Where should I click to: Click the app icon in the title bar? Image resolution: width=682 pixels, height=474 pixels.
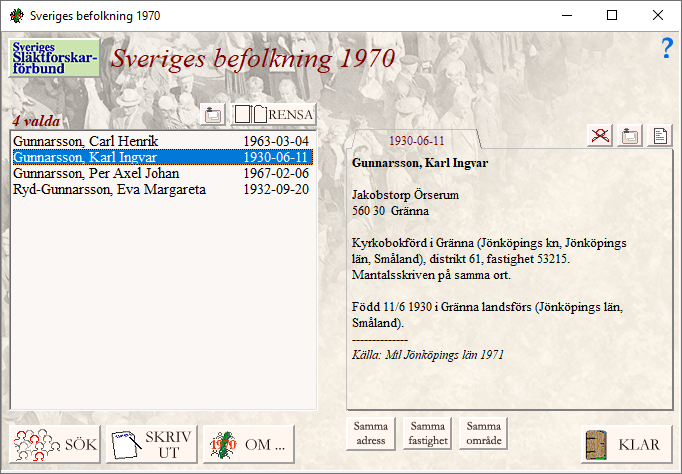(17, 16)
